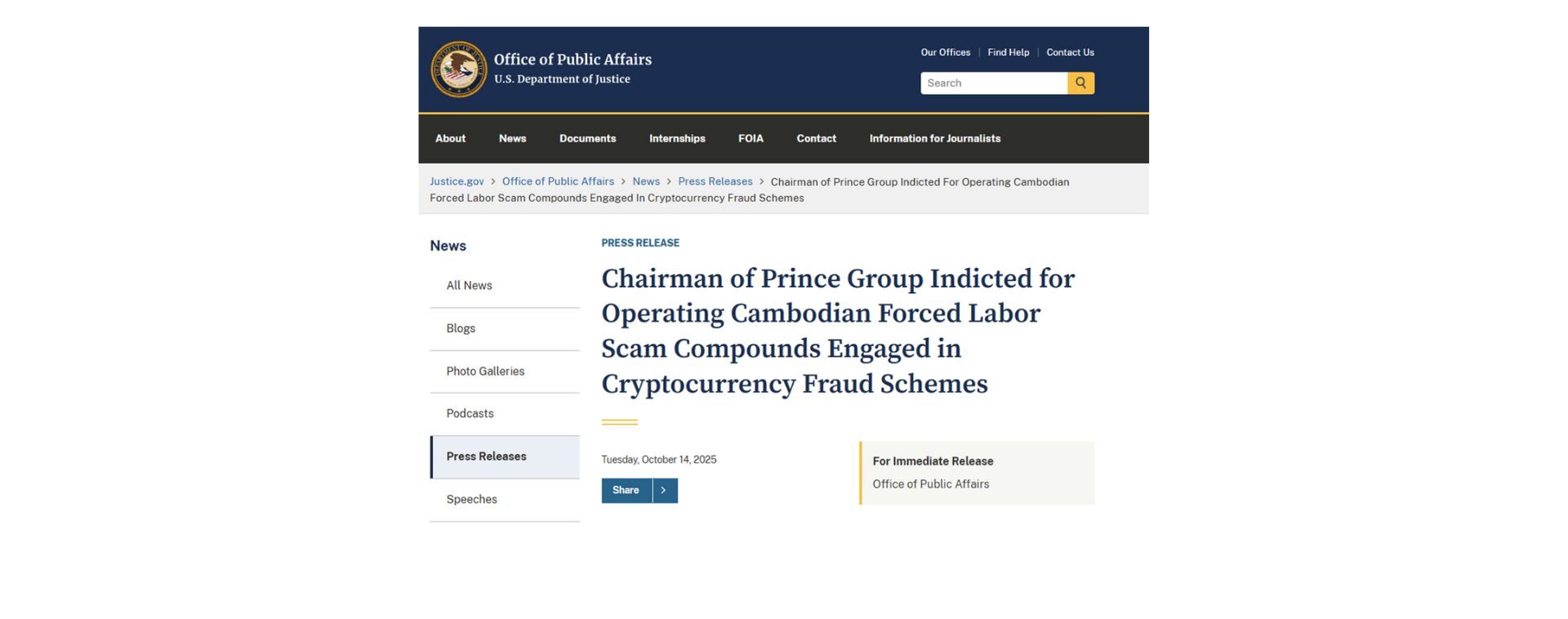Click the chevron arrow beside Share
The width and height of the screenshot is (1568, 619).
664,490
